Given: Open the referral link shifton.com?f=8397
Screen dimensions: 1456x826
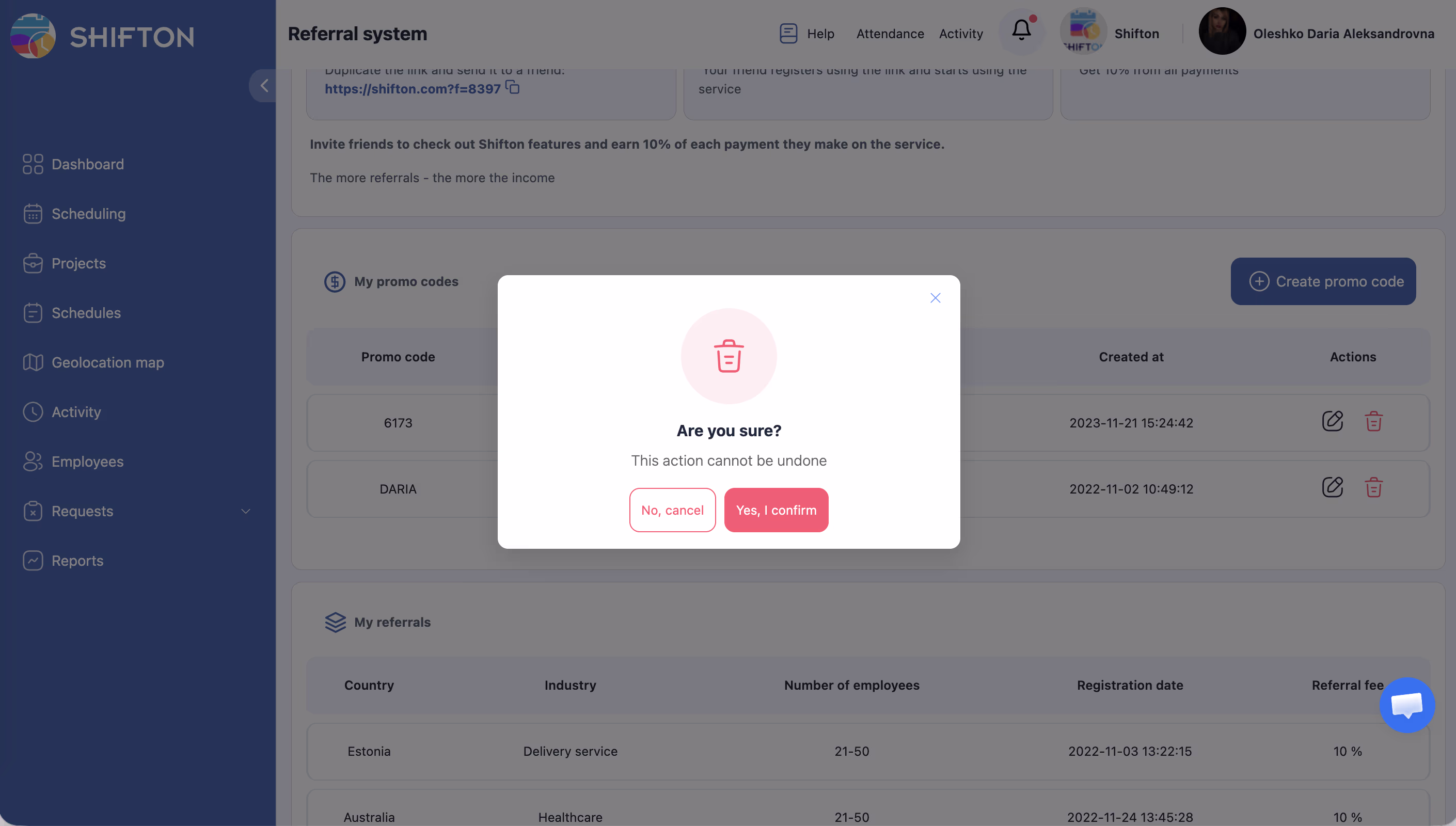Looking at the screenshot, I should (x=413, y=89).
